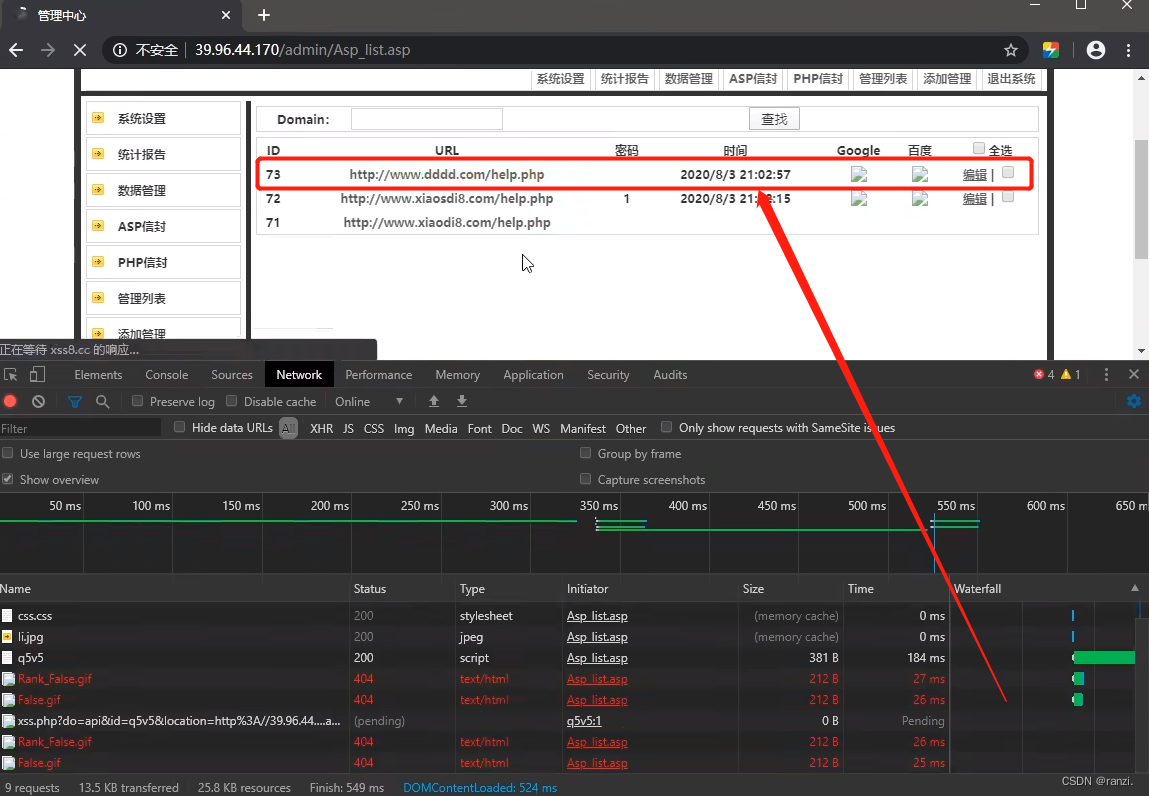Open the DevTools customize menu
Image resolution: width=1149 pixels, height=796 pixels.
[1106, 375]
